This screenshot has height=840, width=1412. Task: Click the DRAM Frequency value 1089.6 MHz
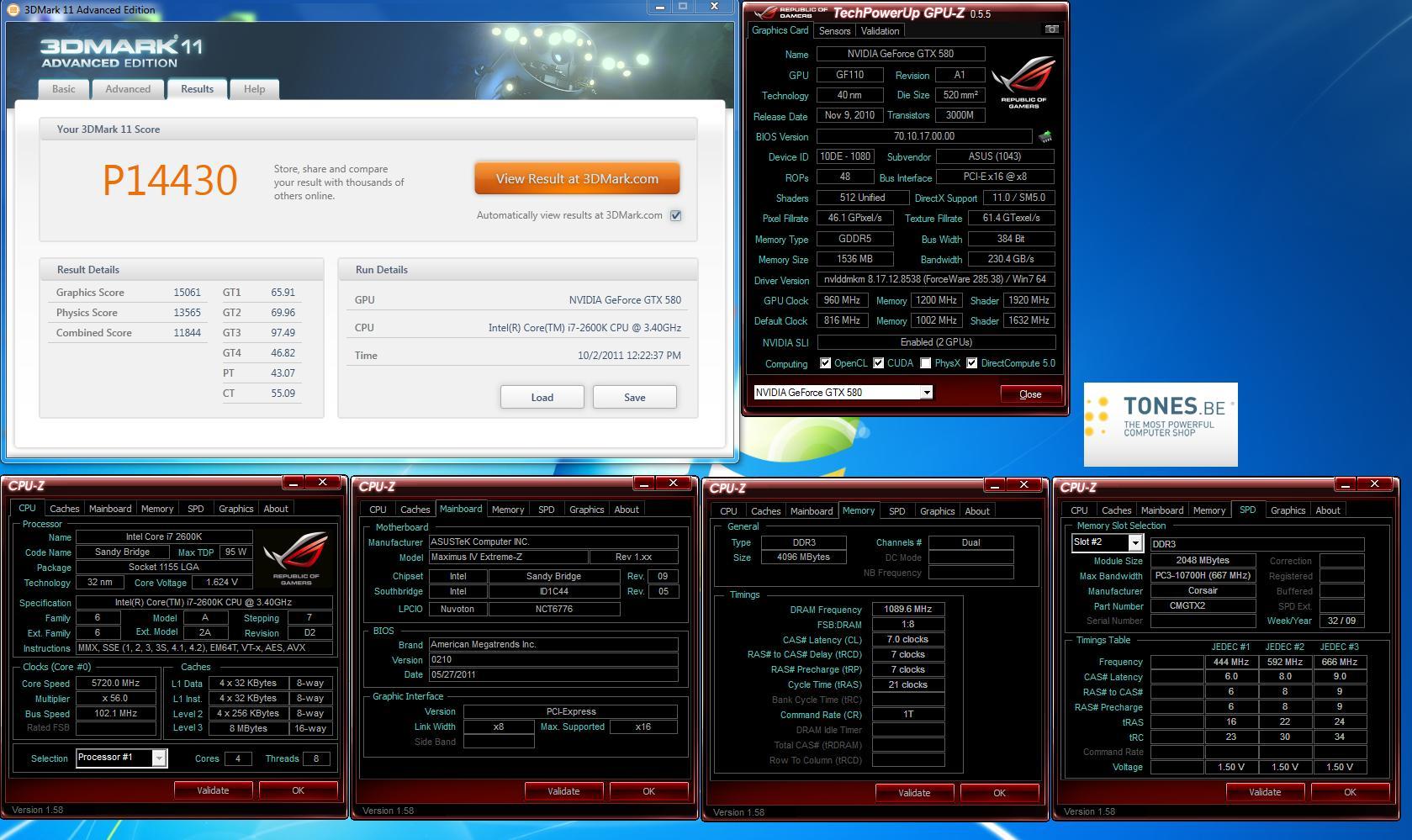click(x=908, y=610)
